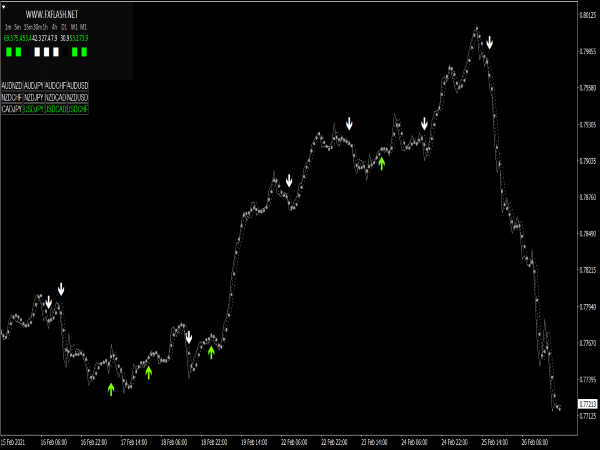Select the white sell arrow at chart peak
600x450 pixels.
coord(490,42)
